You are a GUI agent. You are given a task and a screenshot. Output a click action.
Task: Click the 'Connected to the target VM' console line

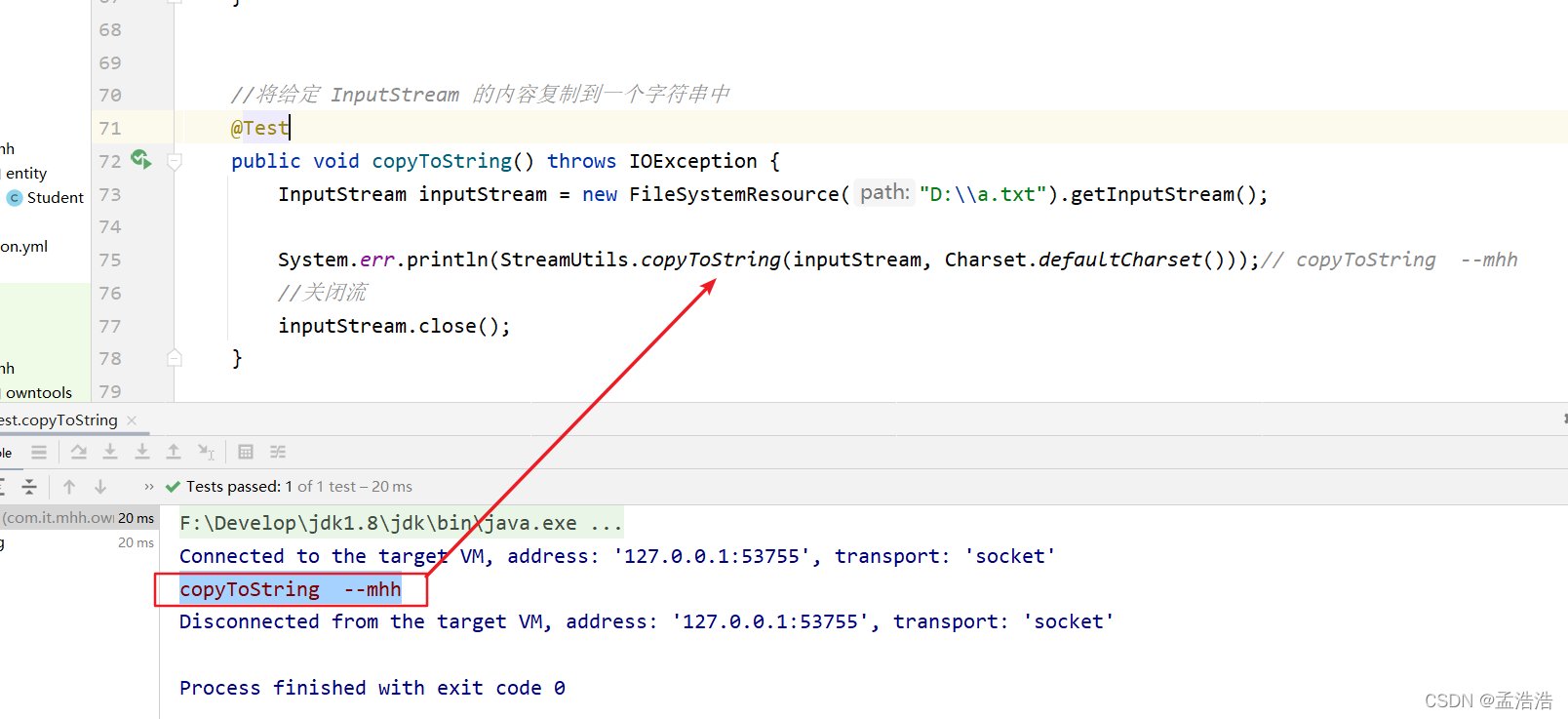click(x=617, y=556)
